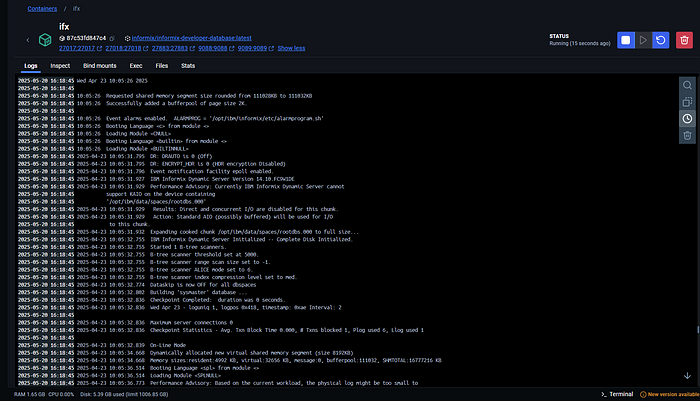Screen dimensions: 700x401
Task: Clear the logs with the trash icon
Action: pyautogui.click(x=687, y=135)
